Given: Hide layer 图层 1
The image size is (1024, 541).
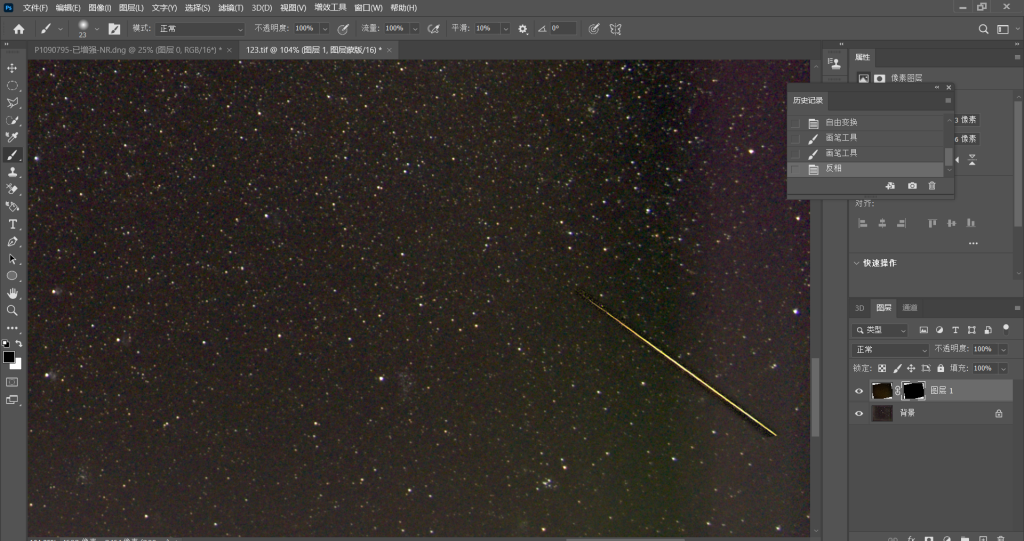Looking at the screenshot, I should point(859,391).
